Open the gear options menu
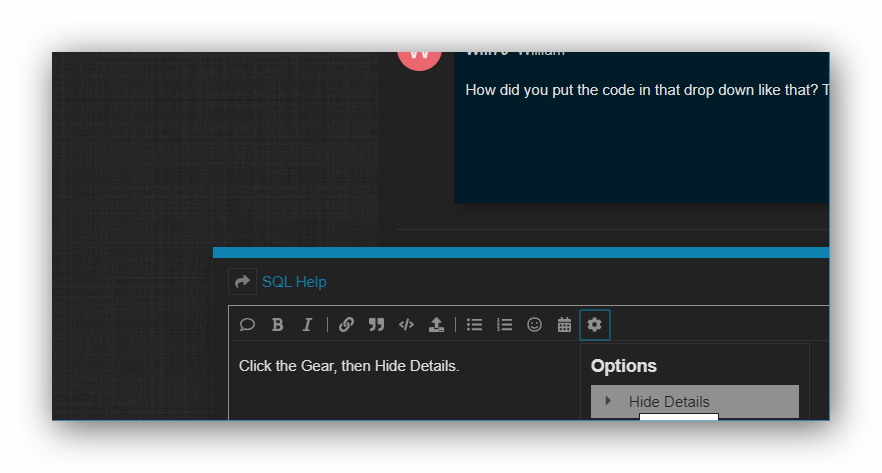Image resolution: width=882 pixels, height=473 pixels. click(595, 325)
